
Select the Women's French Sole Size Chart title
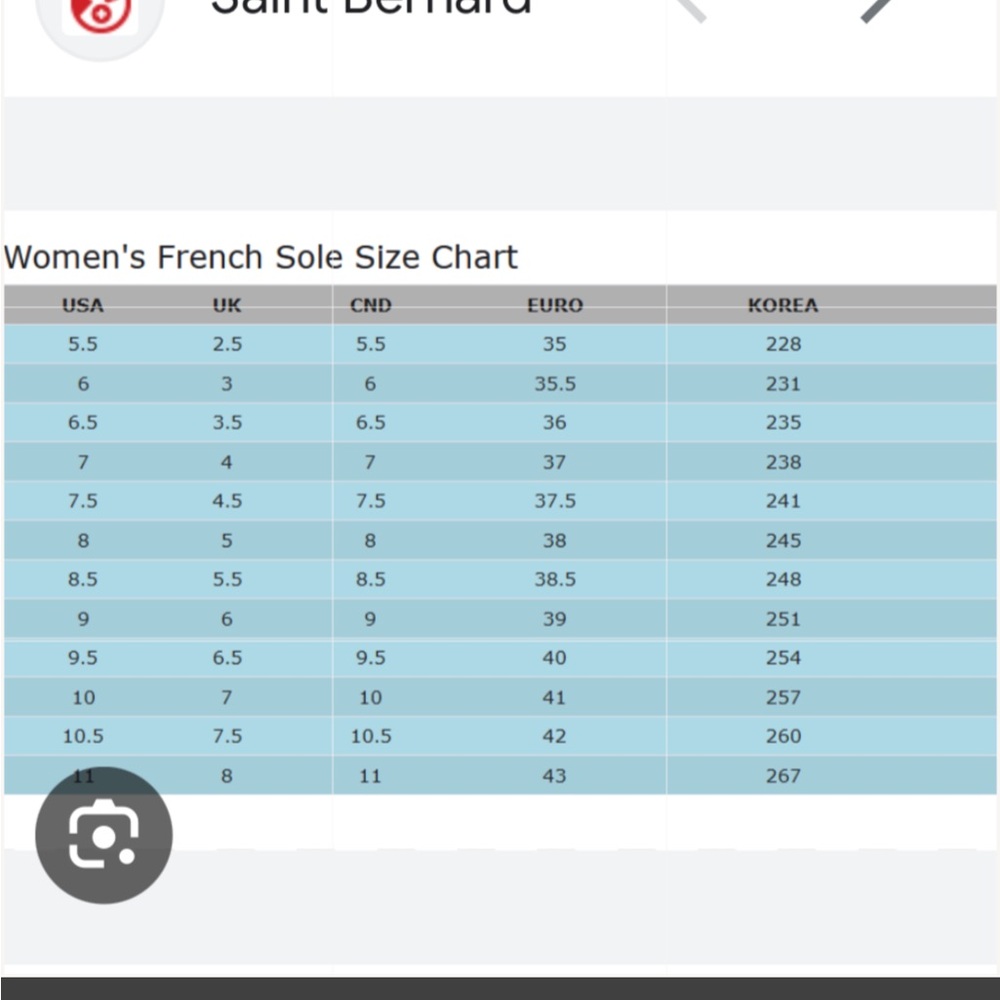click(x=260, y=257)
